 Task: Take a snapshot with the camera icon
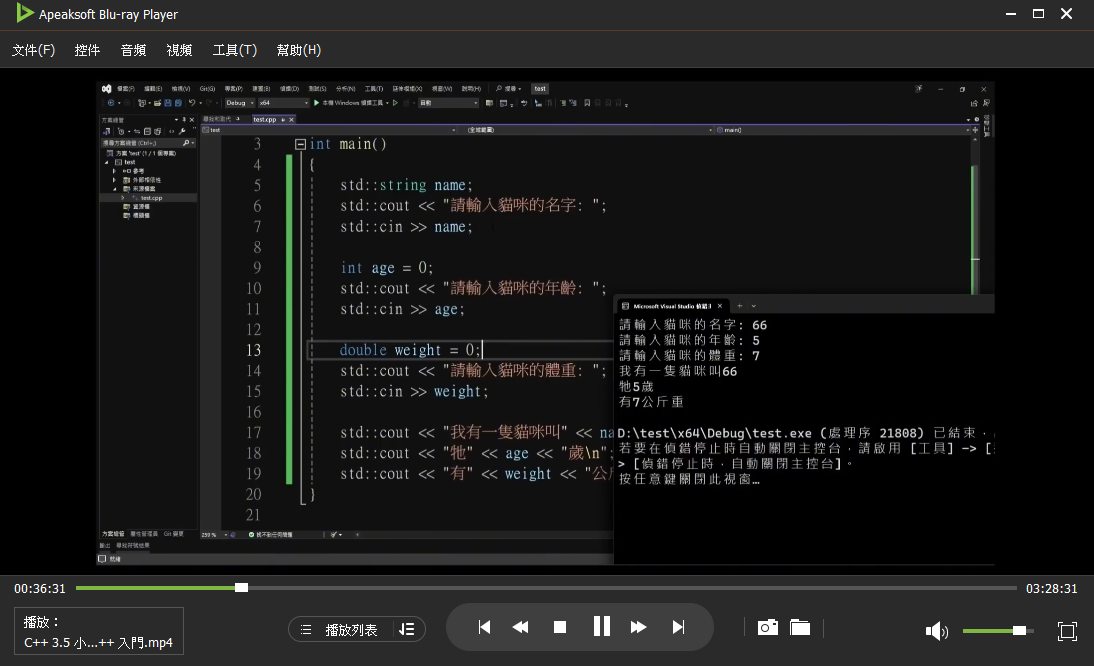tap(767, 627)
